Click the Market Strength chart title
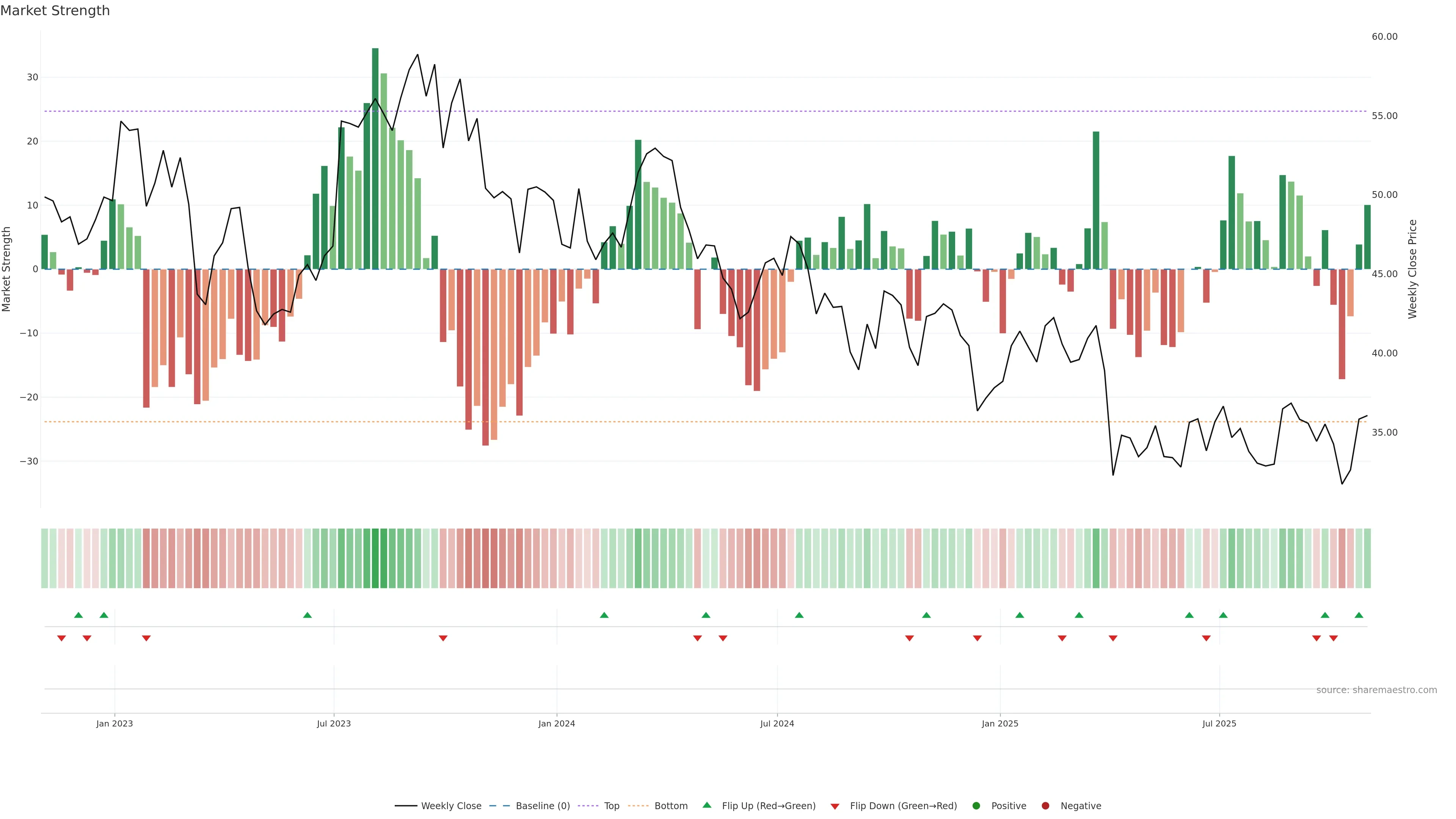This screenshot has width=1456, height=819. (x=55, y=11)
